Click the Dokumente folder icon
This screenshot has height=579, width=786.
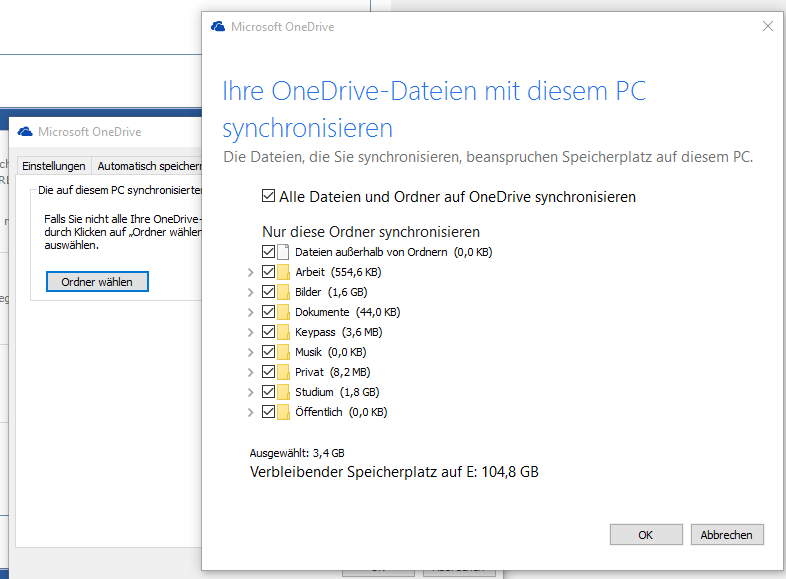point(283,312)
